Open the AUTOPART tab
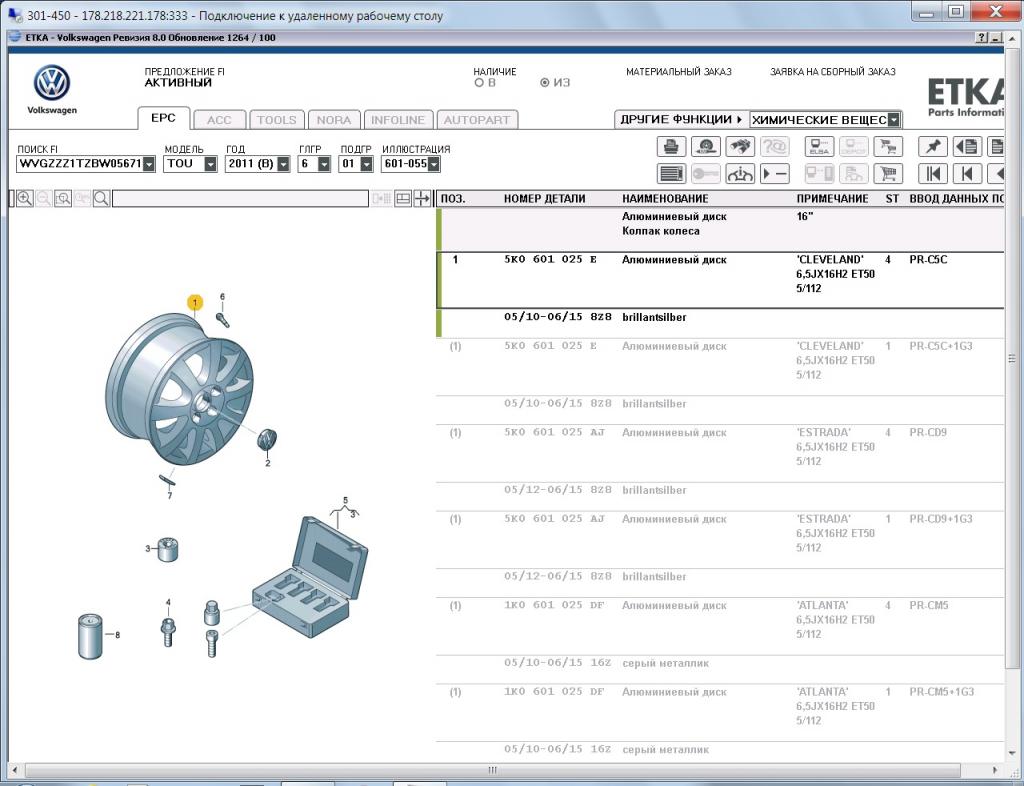This screenshot has height=786, width=1024. coord(477,120)
